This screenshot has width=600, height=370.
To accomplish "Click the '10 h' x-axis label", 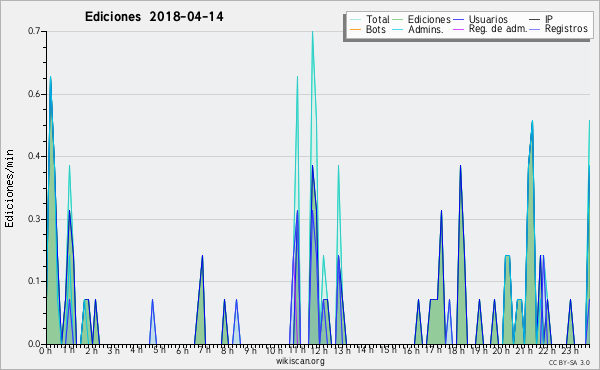I will point(274,351).
